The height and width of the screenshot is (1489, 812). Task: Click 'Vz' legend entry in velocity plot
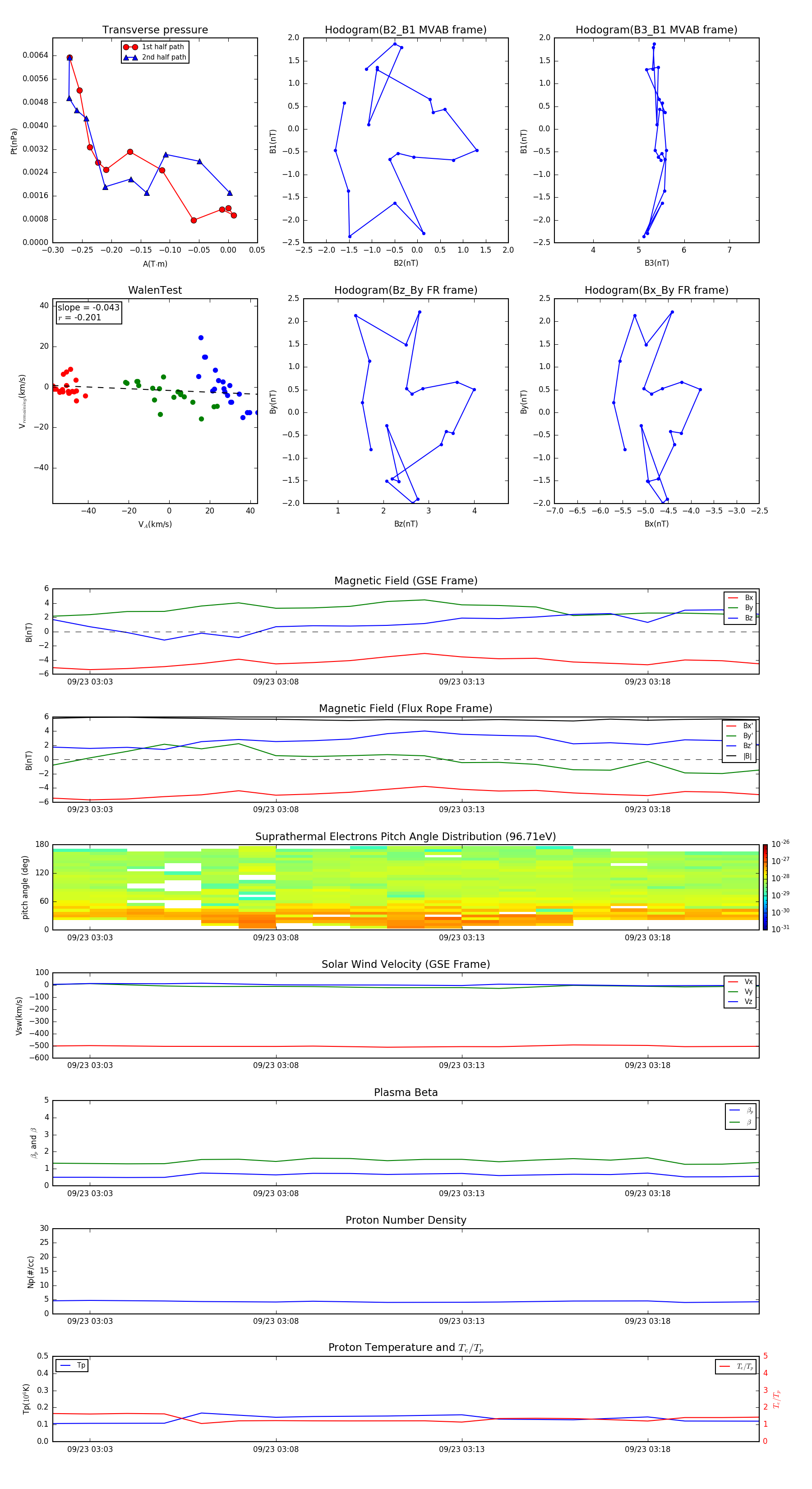point(740,1002)
